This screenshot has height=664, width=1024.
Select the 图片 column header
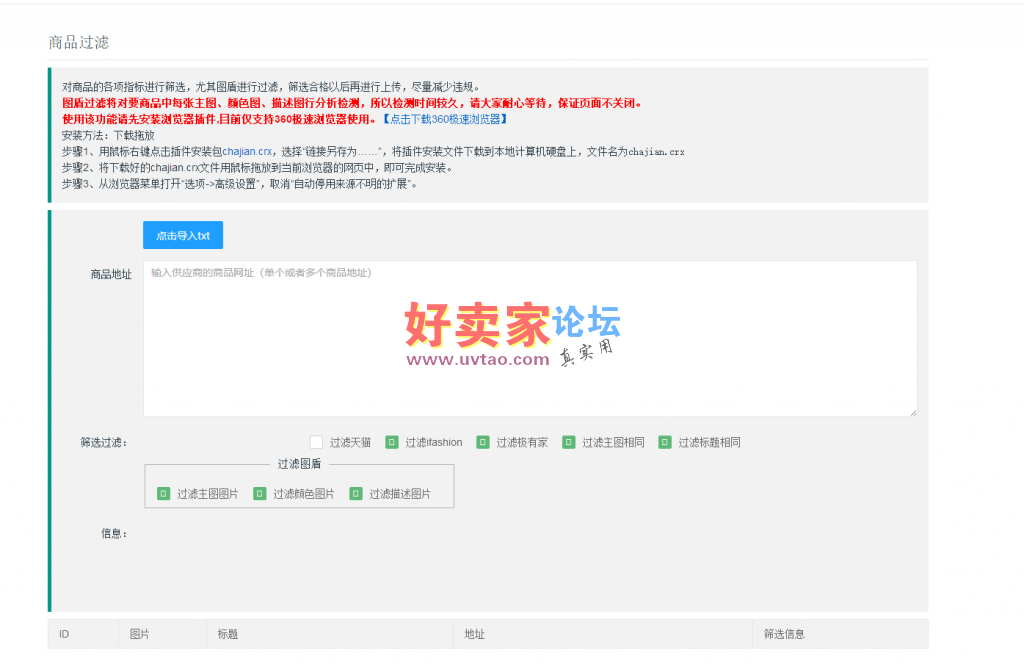pos(139,634)
